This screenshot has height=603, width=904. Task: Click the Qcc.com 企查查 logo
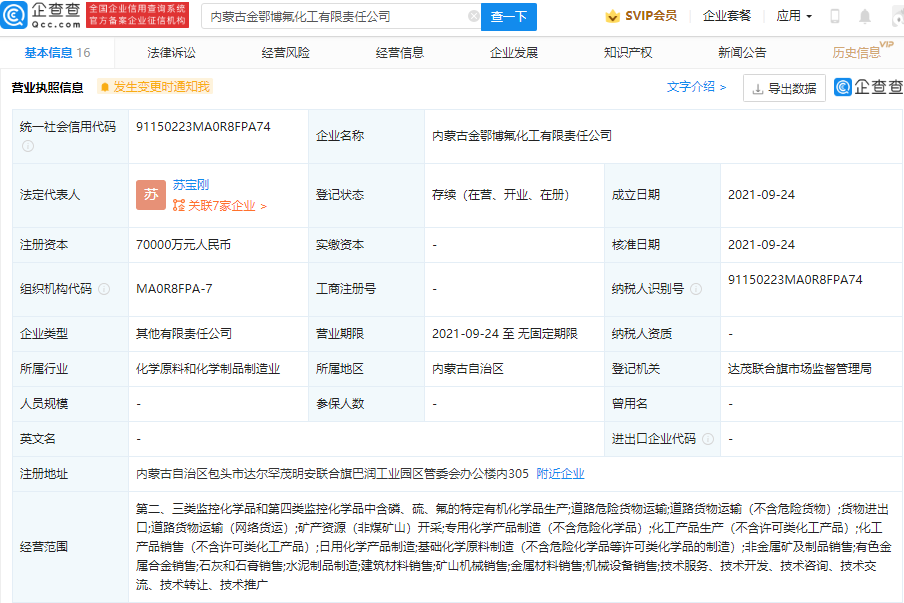tap(41, 16)
